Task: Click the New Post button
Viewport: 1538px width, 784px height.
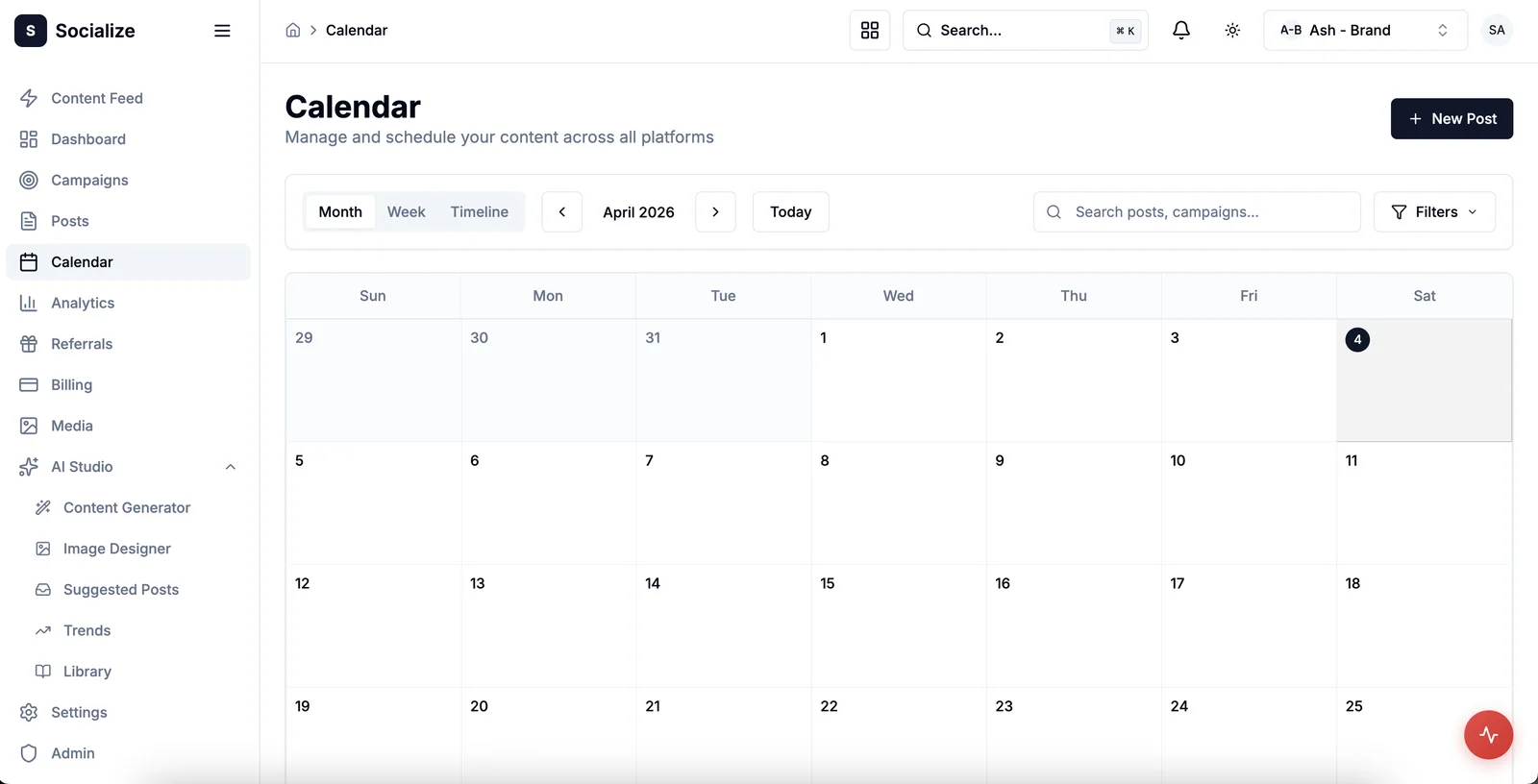Action: 1451,118
